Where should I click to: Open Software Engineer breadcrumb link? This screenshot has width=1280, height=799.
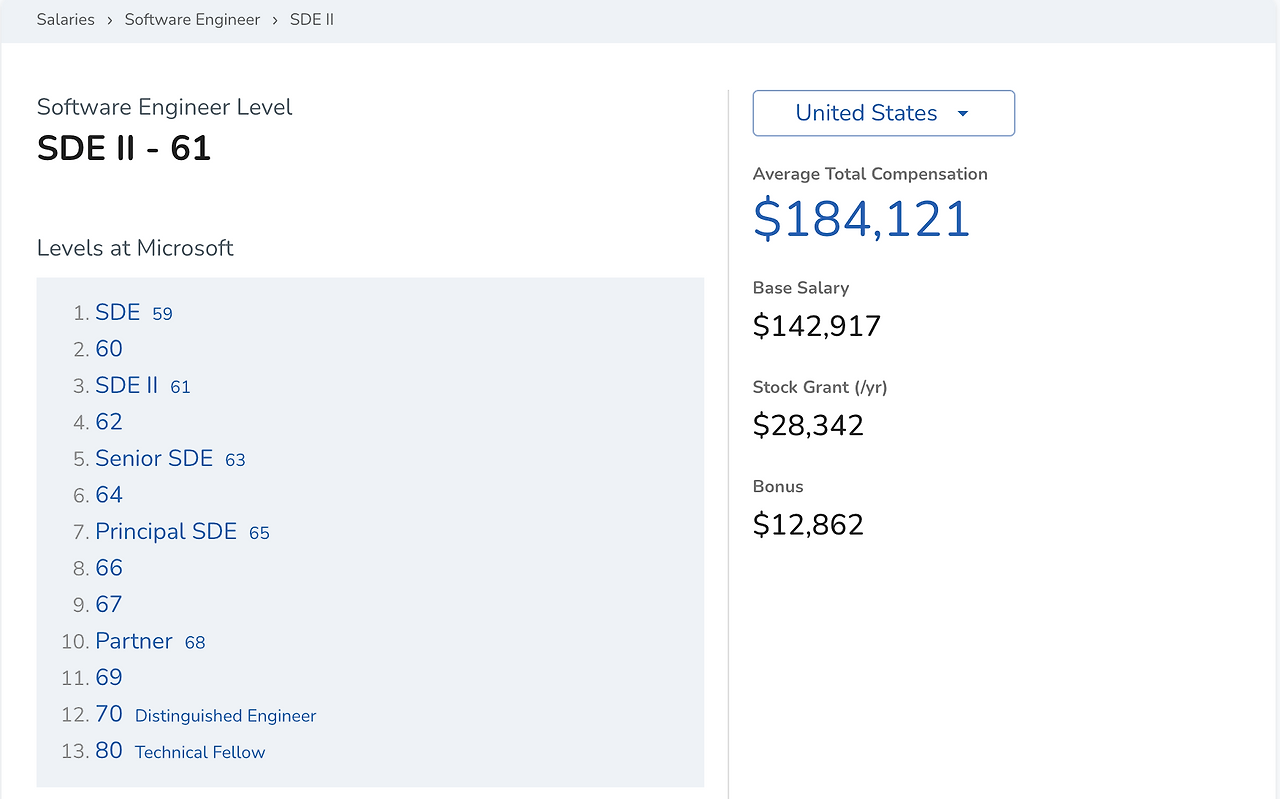tap(192, 19)
